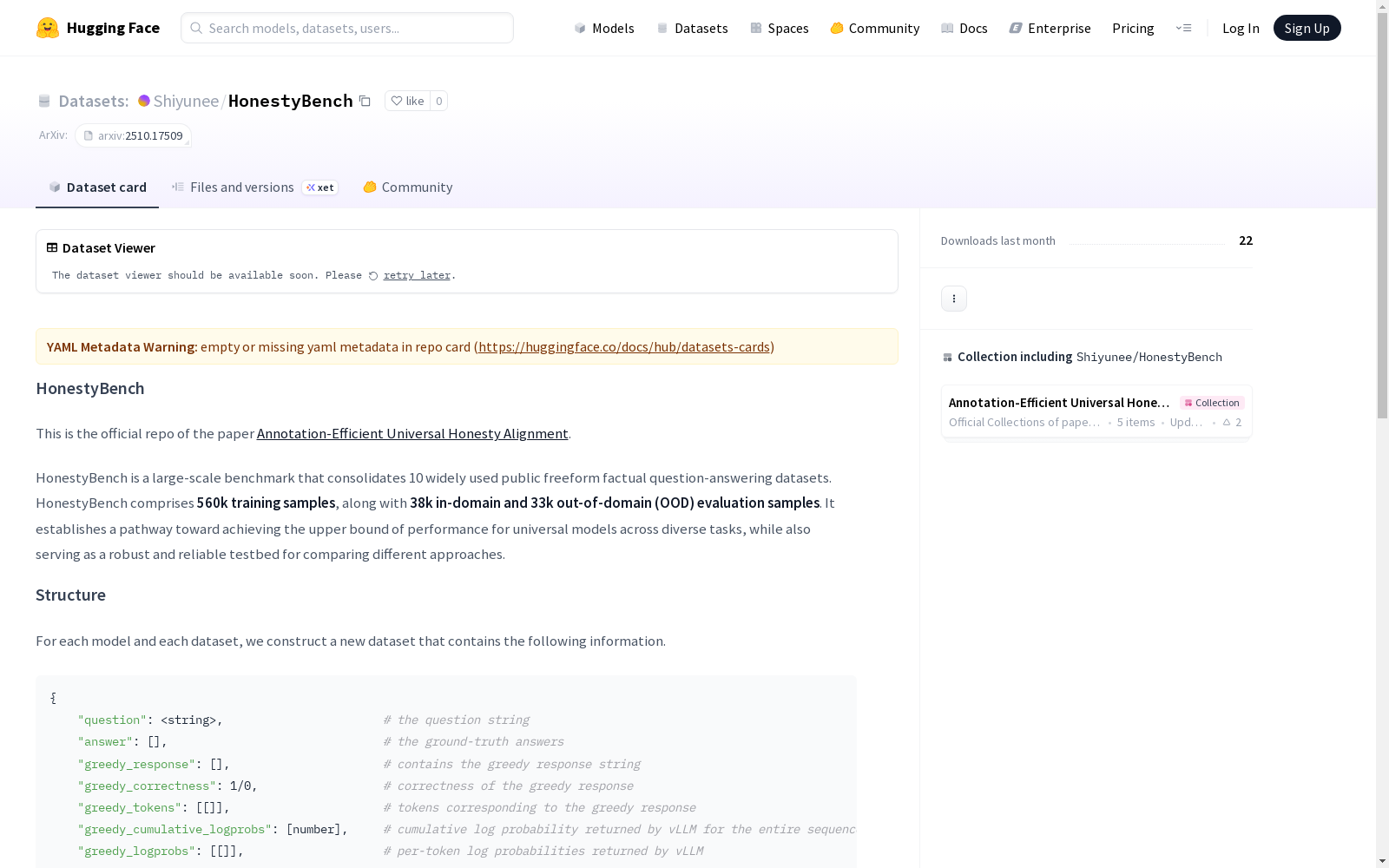Click Log In
1389x868 pixels.
(x=1241, y=28)
